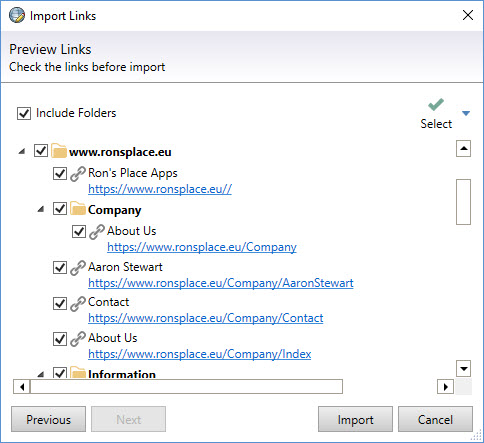The height and width of the screenshot is (443, 484).
Task: Select the Contact tree item
Action: 108,302
